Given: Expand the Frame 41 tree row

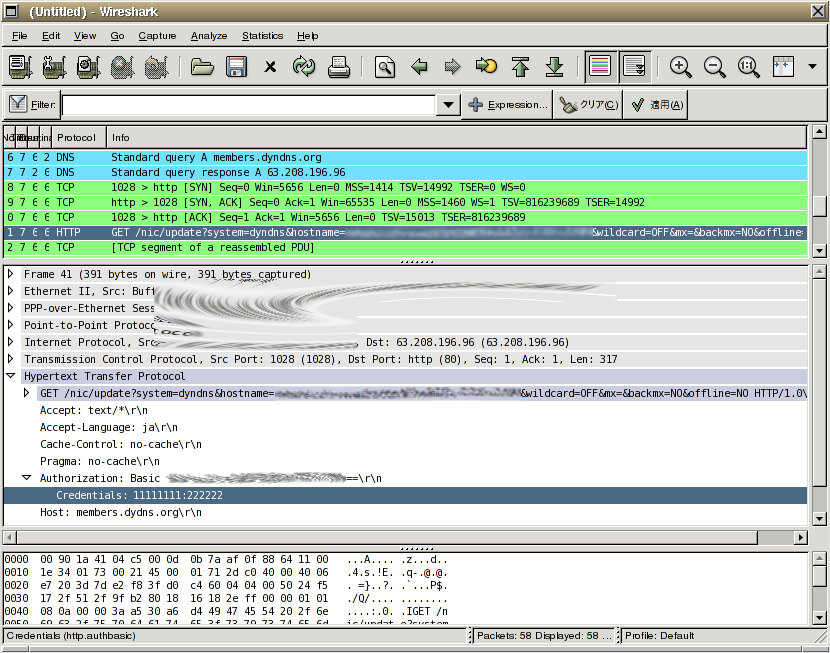Looking at the screenshot, I should (x=10, y=274).
